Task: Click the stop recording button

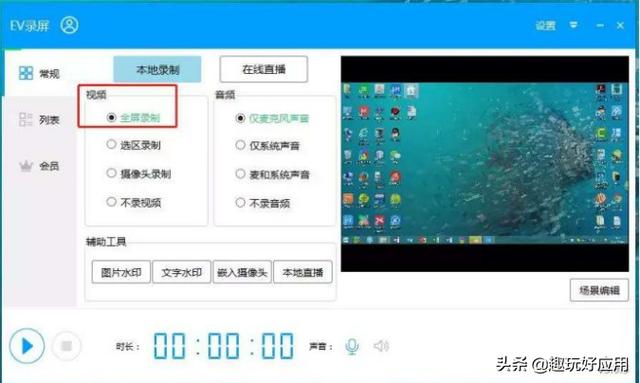Action: 66,346
